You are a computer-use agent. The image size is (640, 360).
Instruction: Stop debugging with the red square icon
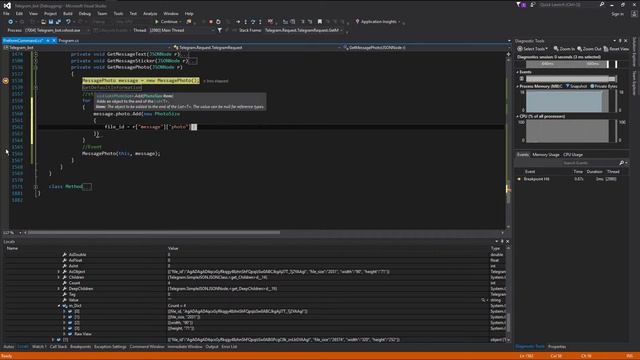click(211, 22)
